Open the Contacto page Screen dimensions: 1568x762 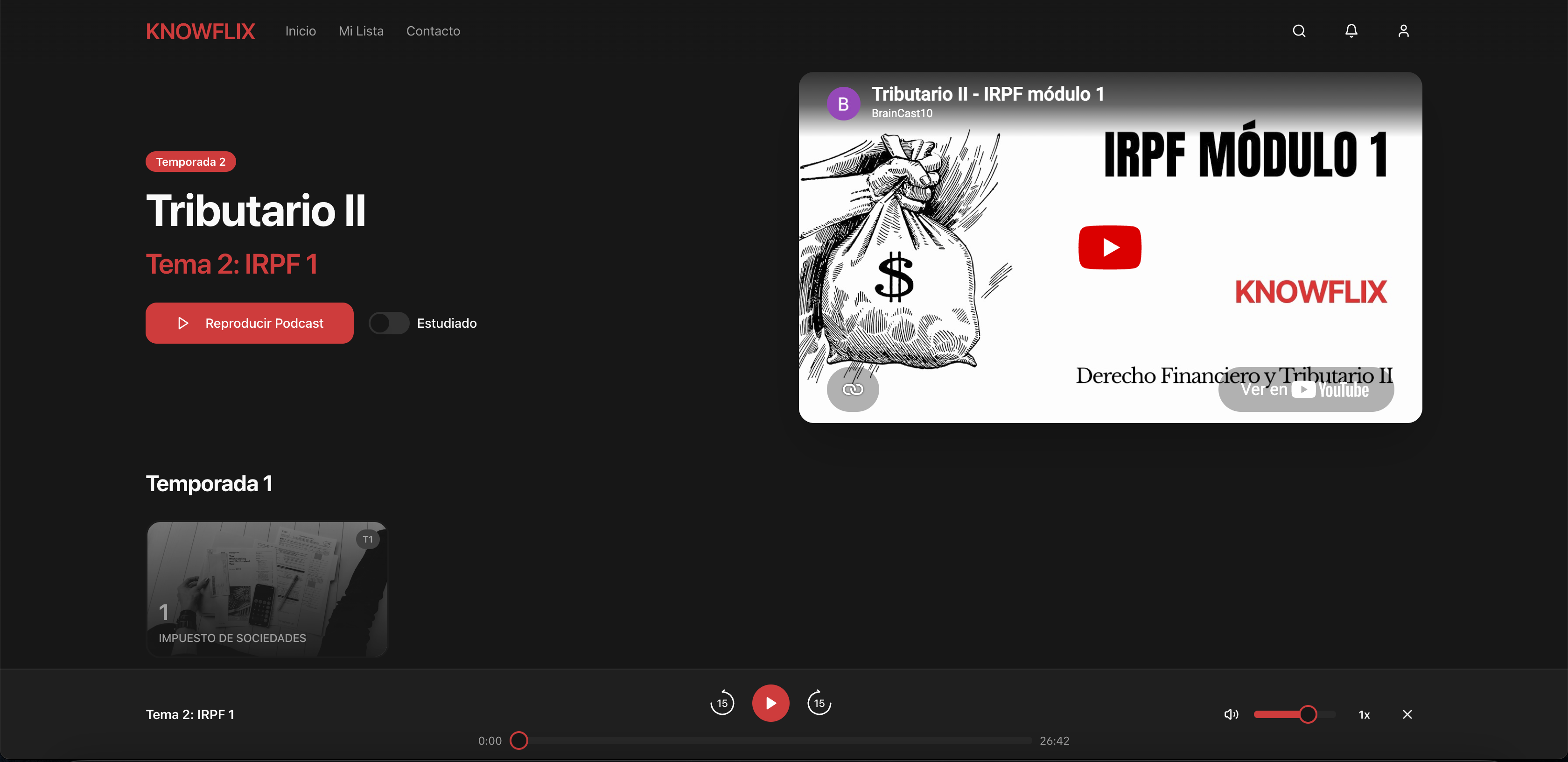click(x=434, y=31)
